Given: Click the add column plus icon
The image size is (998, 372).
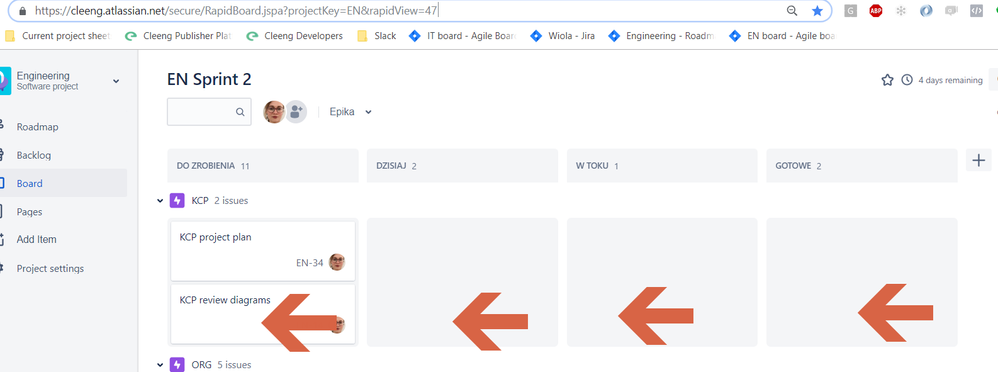Looking at the screenshot, I should pyautogui.click(x=979, y=160).
